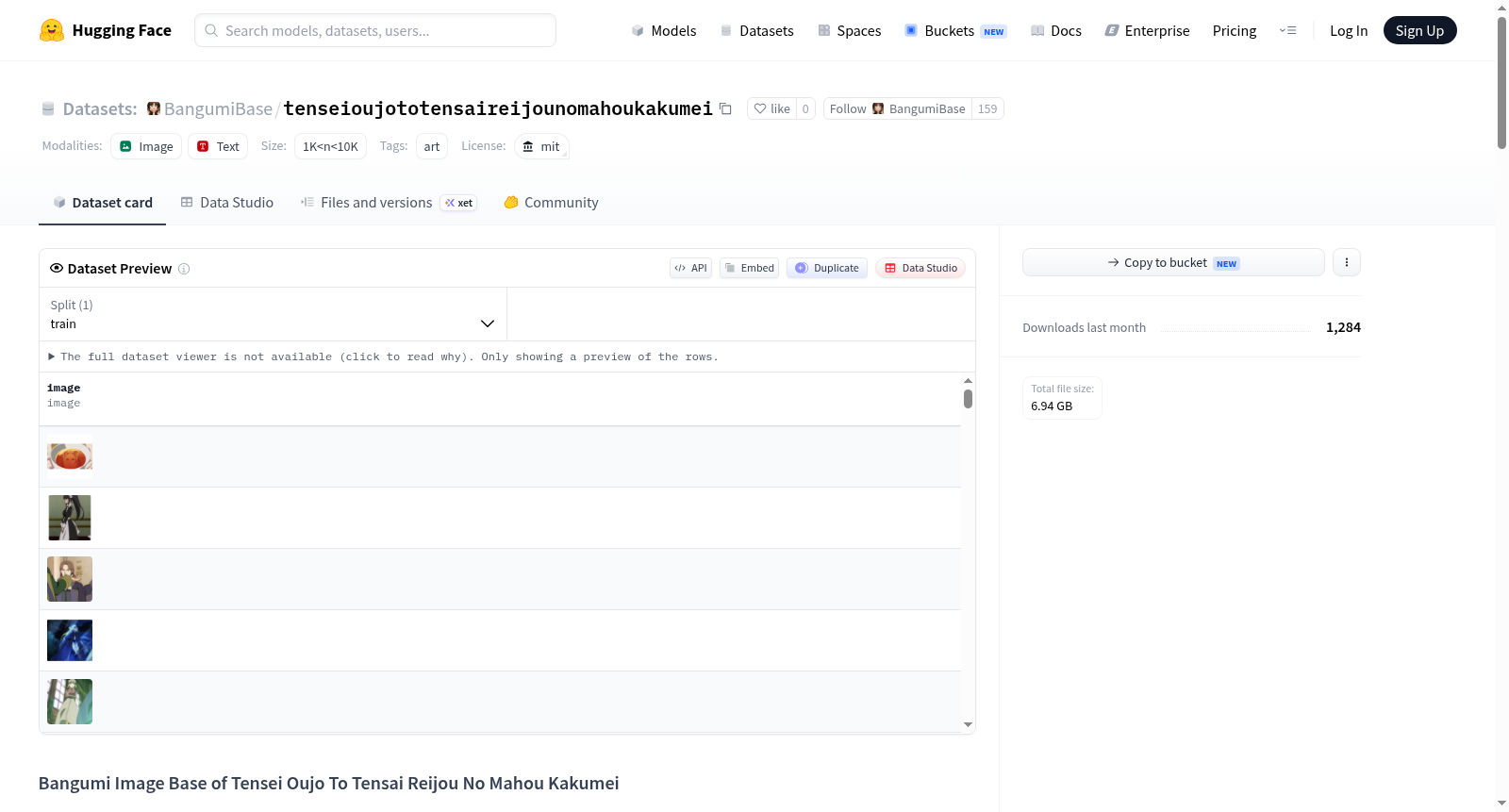This screenshot has width=1509, height=812.
Task: View the 159 followers count
Action: pos(987,108)
